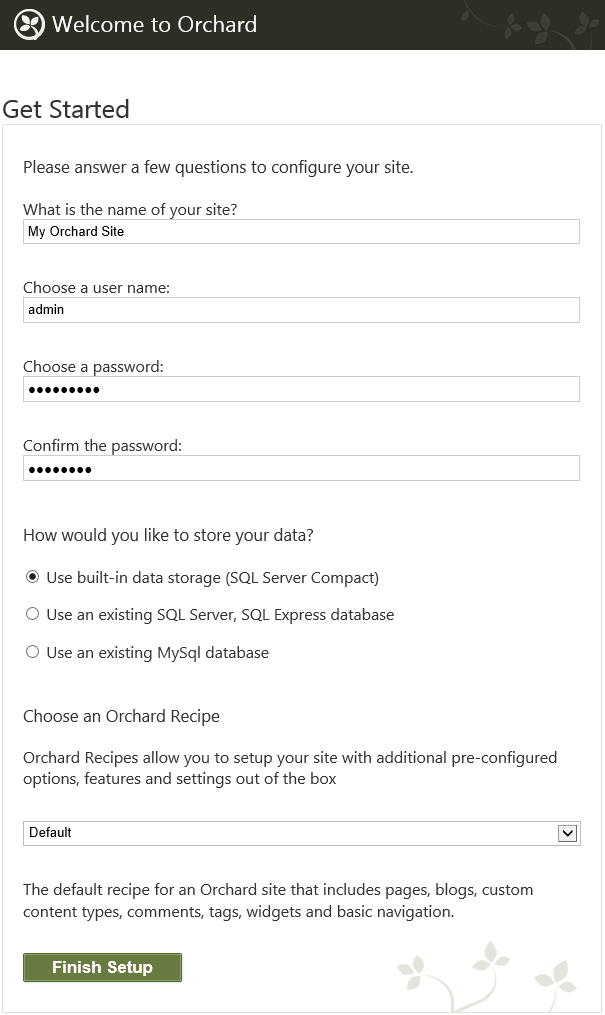605x1015 pixels.
Task: Click the Orchard logo icon in the header
Action: [29, 25]
